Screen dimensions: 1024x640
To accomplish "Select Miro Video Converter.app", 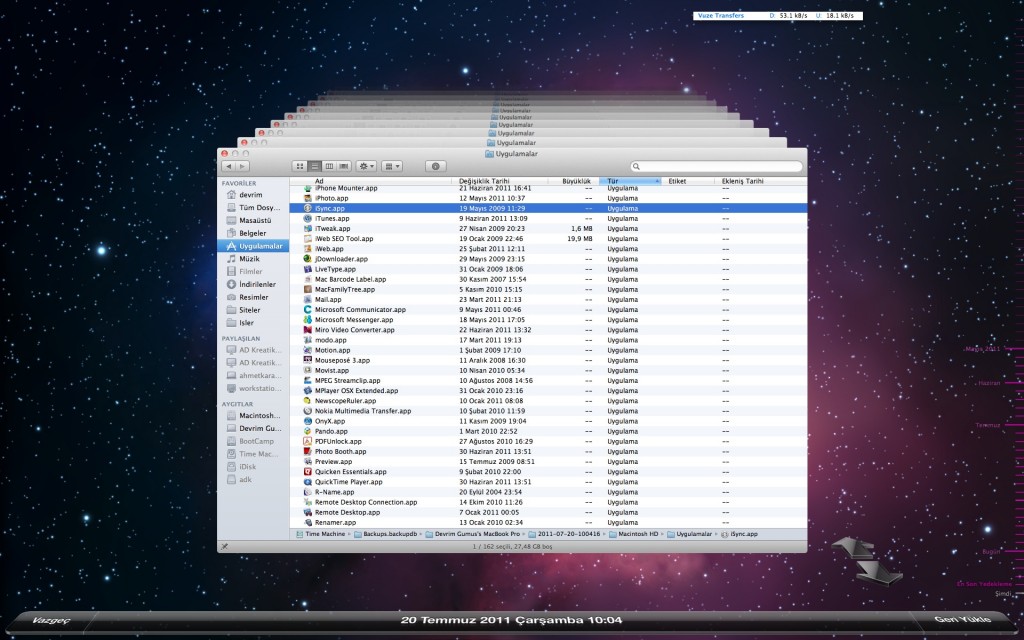I will (x=549, y=330).
